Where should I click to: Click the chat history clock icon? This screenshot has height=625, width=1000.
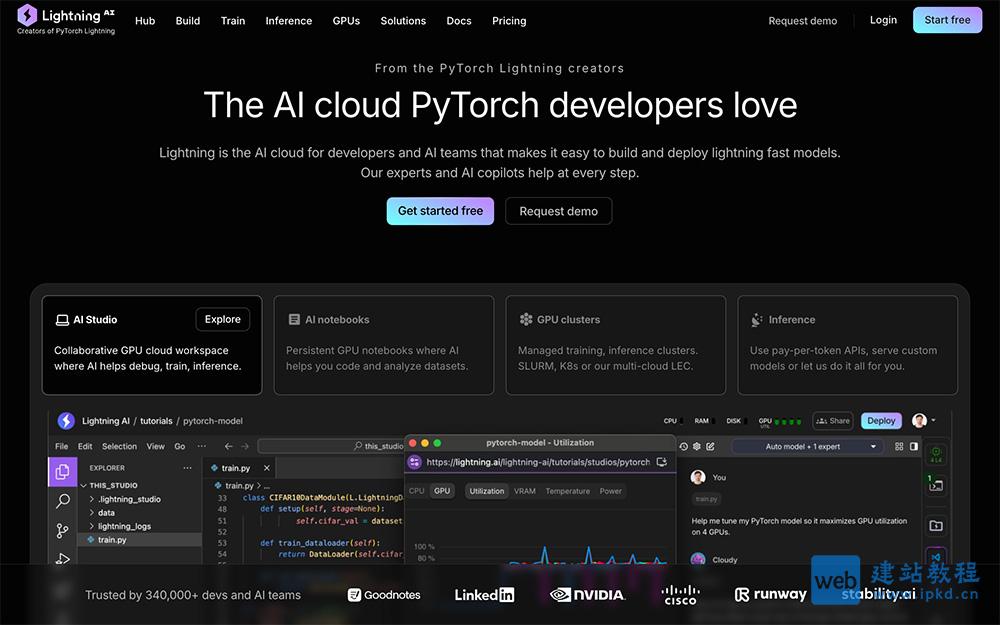tap(683, 446)
